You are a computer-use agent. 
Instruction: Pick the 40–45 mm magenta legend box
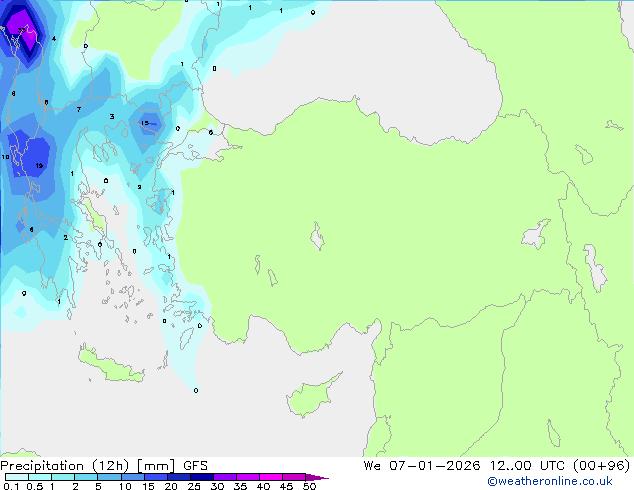pos(271,477)
